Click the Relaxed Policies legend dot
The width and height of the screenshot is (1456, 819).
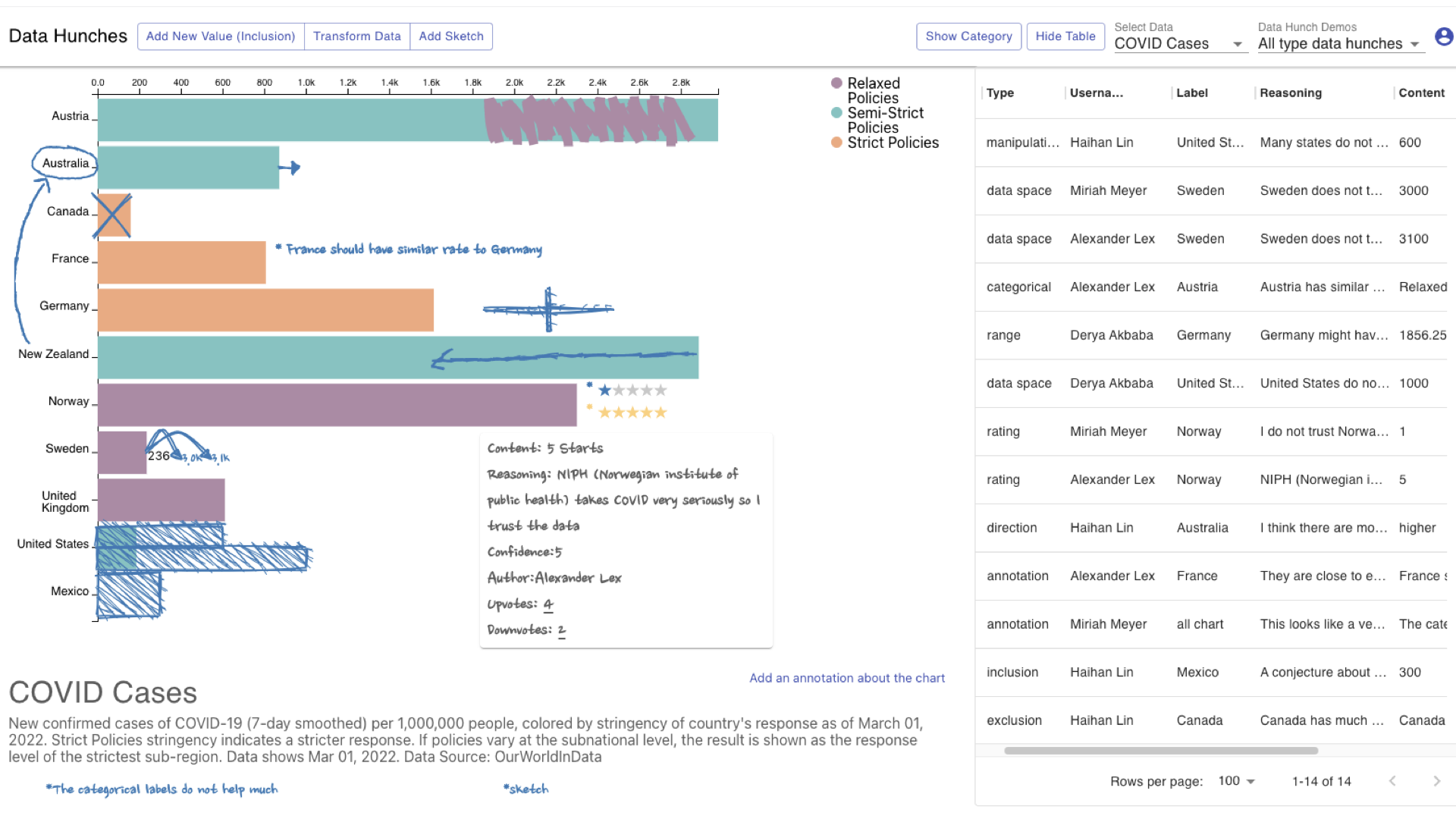click(x=836, y=83)
